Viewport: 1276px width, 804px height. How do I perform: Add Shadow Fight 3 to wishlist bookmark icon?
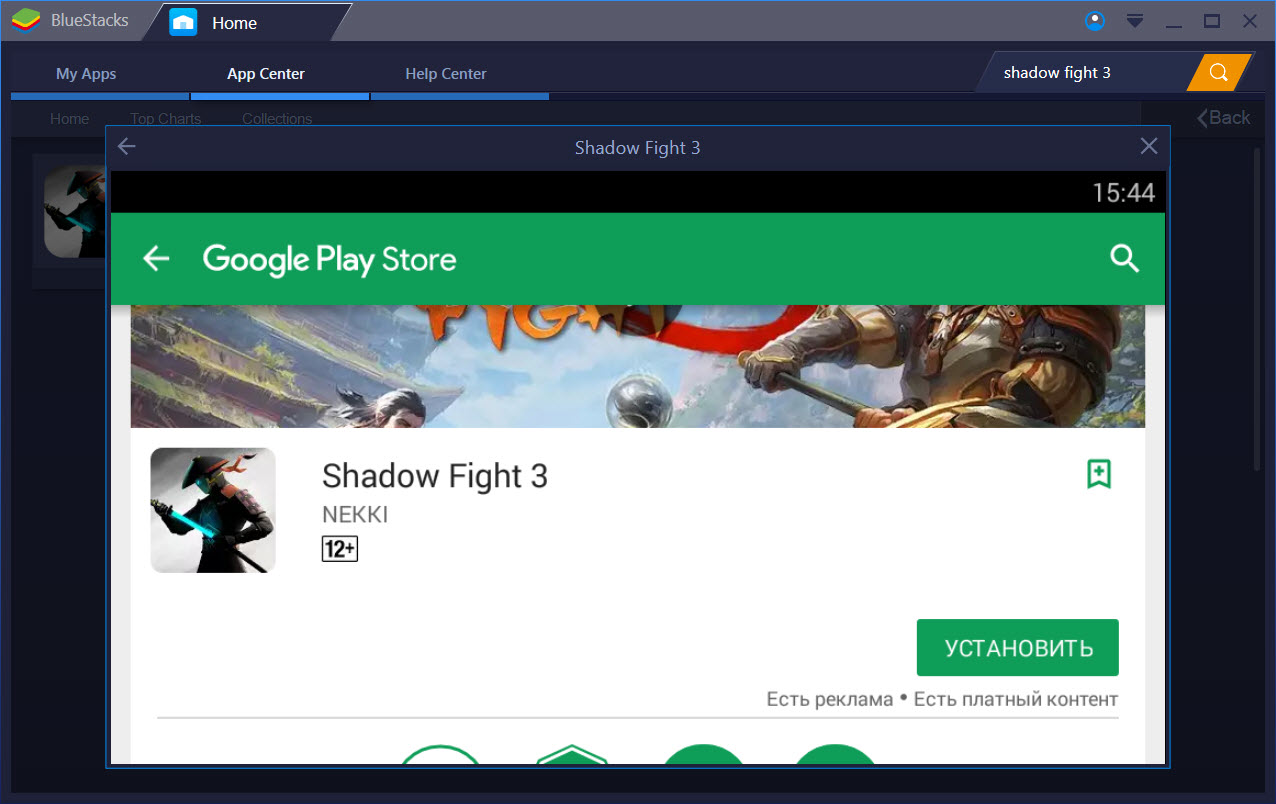tap(1099, 474)
